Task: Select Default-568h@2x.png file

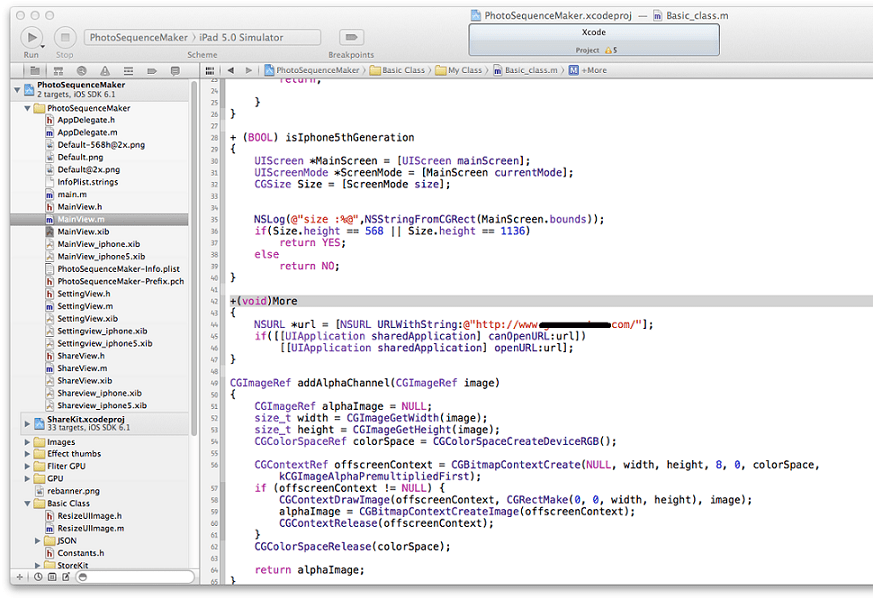Action: pos(101,145)
